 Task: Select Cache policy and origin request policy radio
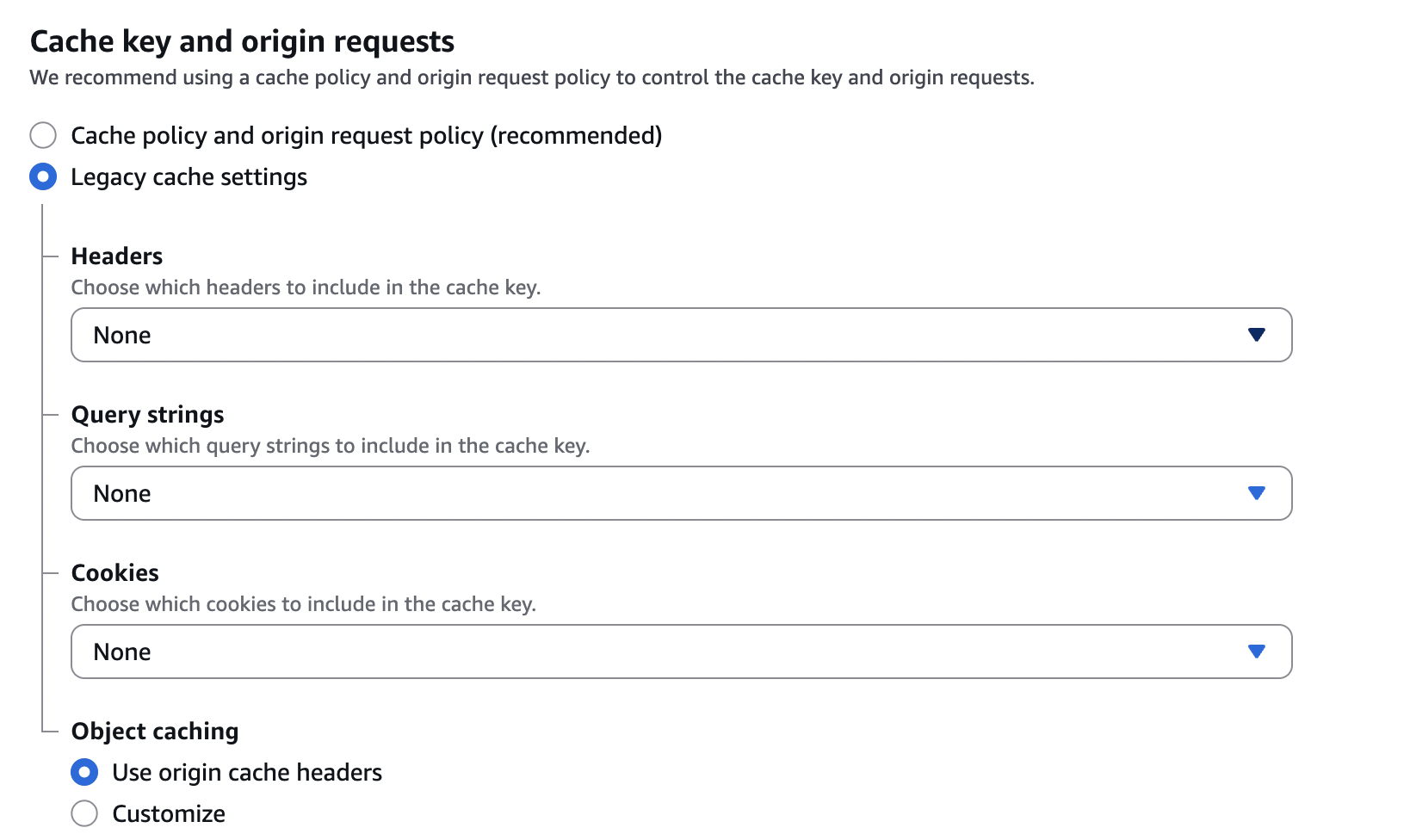click(x=43, y=135)
